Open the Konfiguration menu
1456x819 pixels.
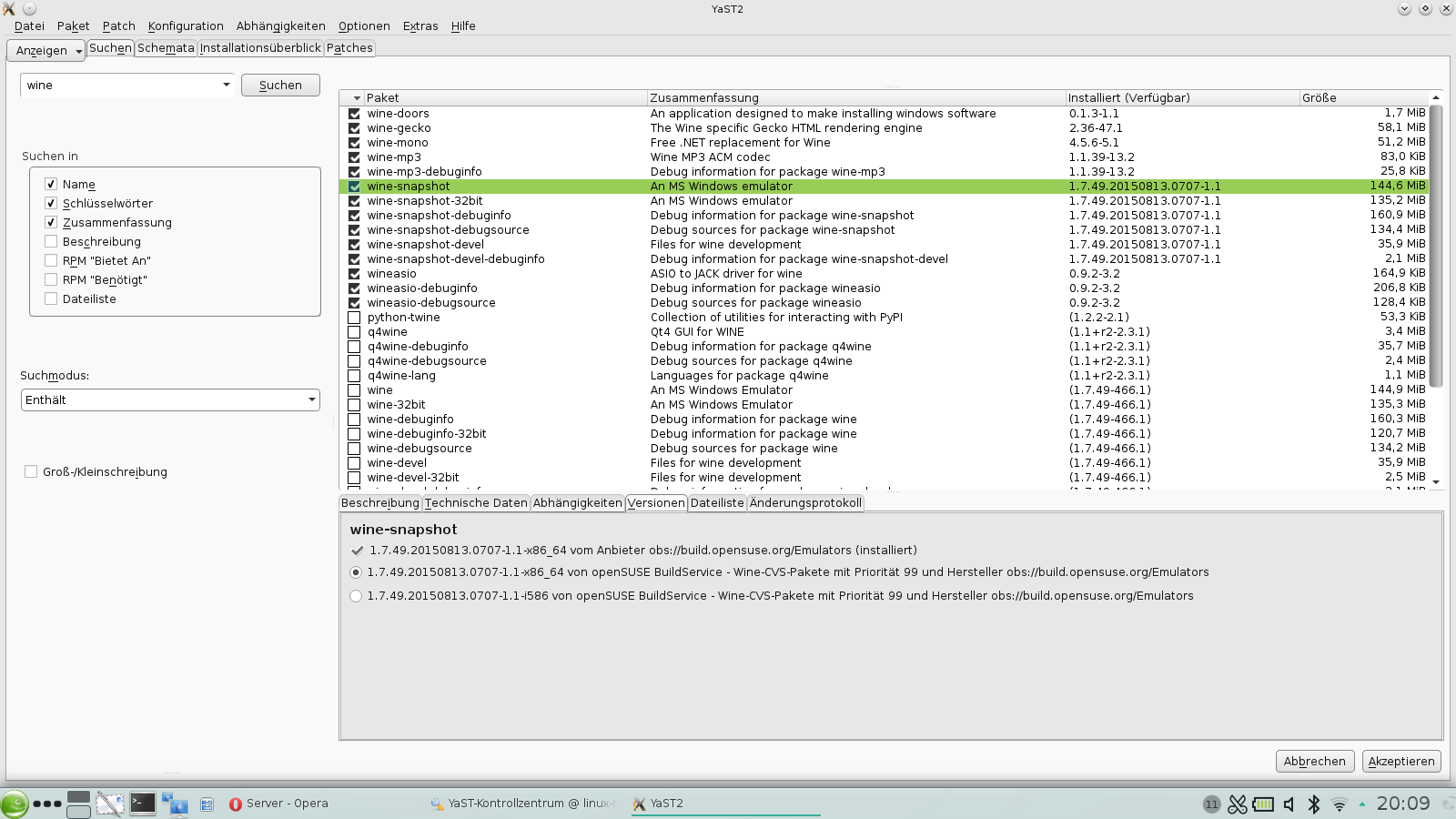tap(186, 25)
